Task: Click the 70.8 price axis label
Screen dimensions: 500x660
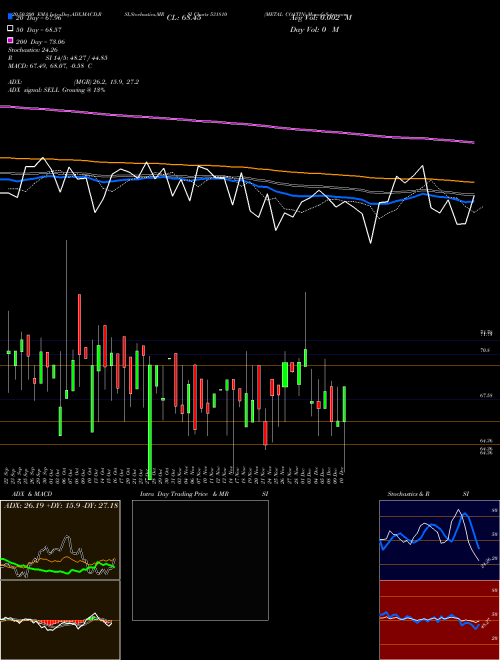Action: point(484,350)
